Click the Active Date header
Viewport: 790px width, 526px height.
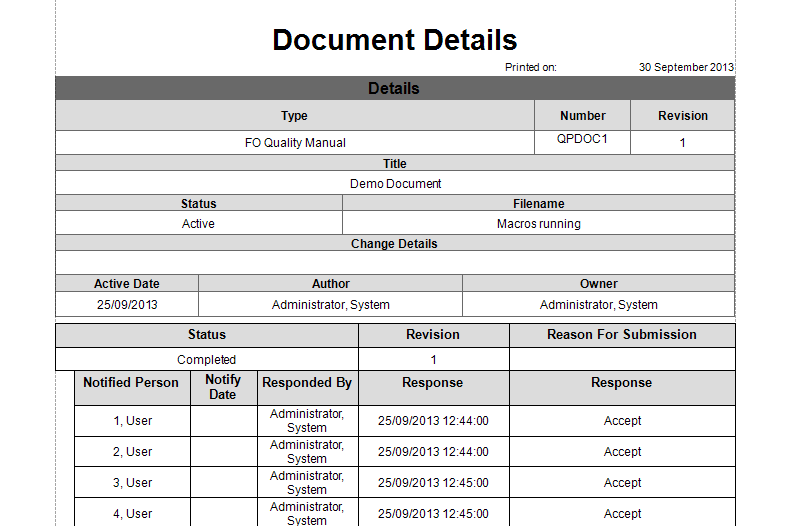tap(127, 284)
